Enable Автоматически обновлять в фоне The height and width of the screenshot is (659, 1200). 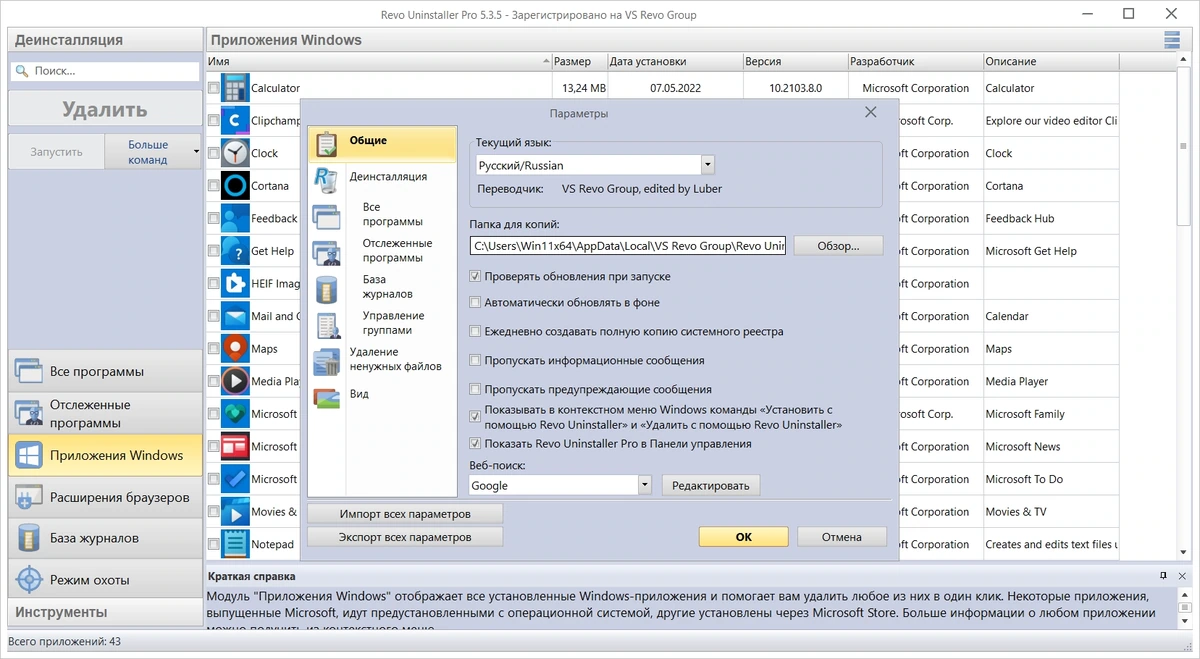point(475,302)
